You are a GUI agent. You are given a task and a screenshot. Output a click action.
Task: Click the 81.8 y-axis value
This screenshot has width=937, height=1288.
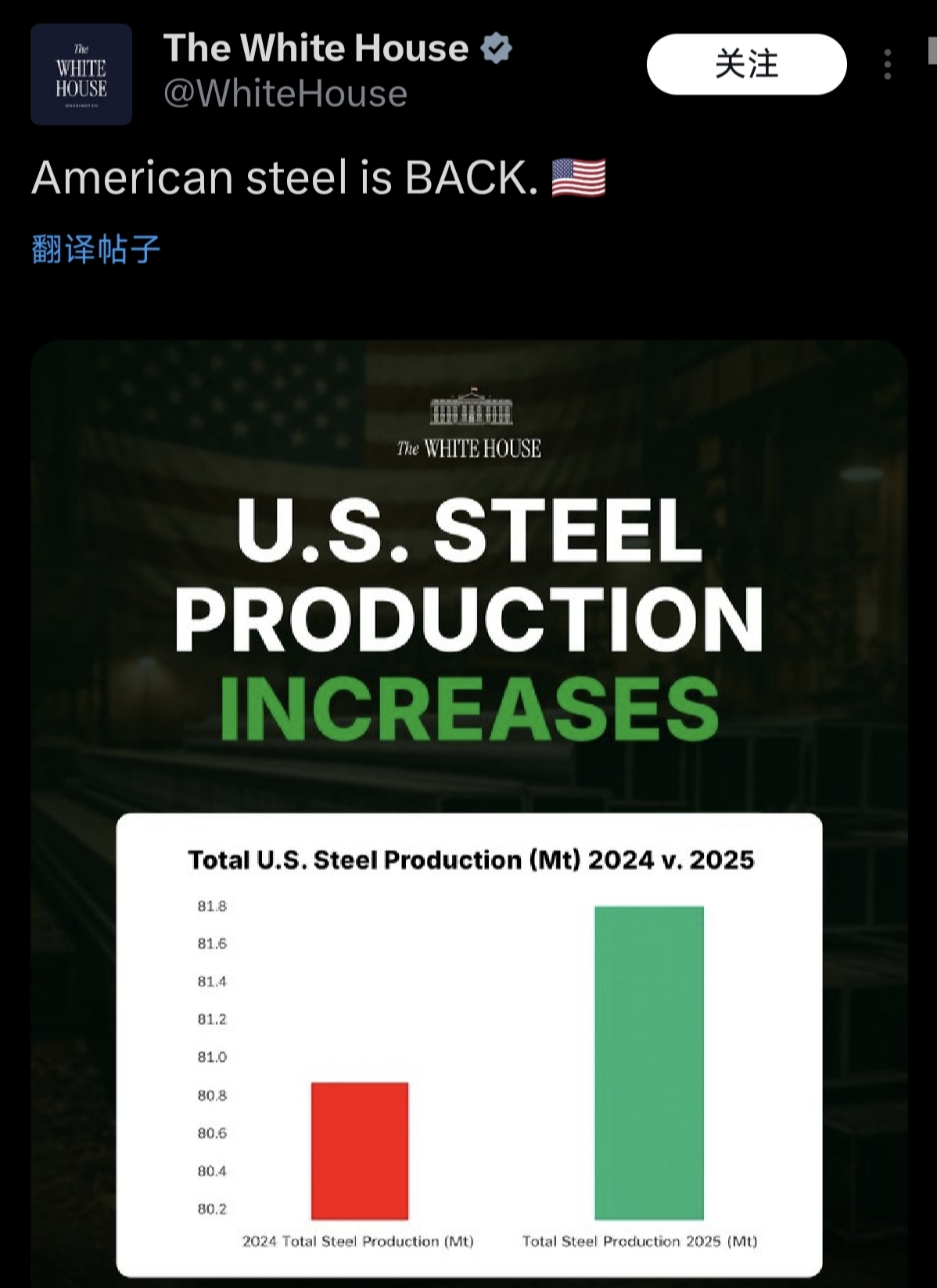pos(212,906)
